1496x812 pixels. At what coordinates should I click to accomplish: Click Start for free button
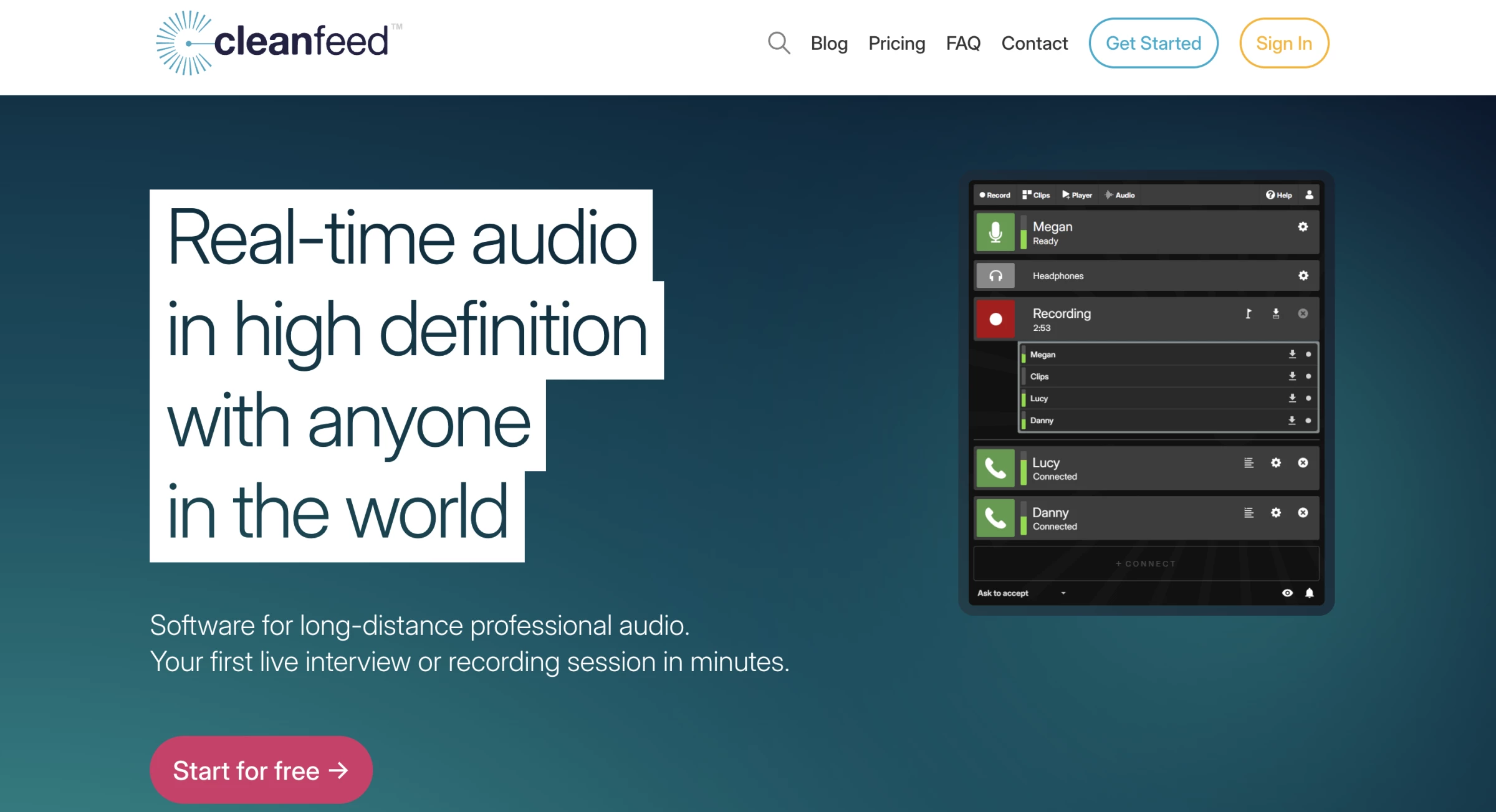pos(261,770)
